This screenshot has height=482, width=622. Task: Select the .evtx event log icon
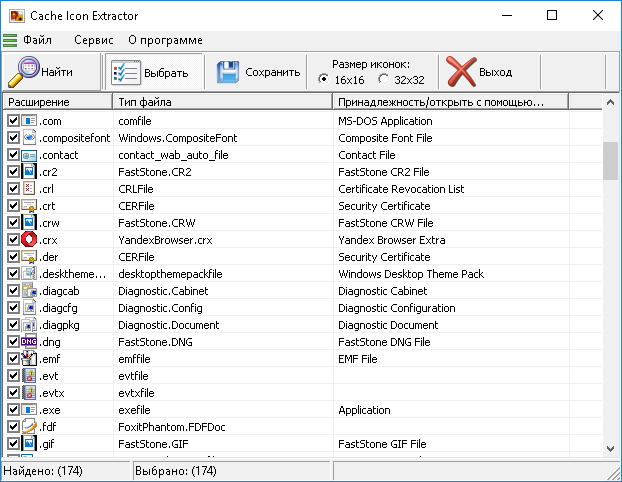29,393
